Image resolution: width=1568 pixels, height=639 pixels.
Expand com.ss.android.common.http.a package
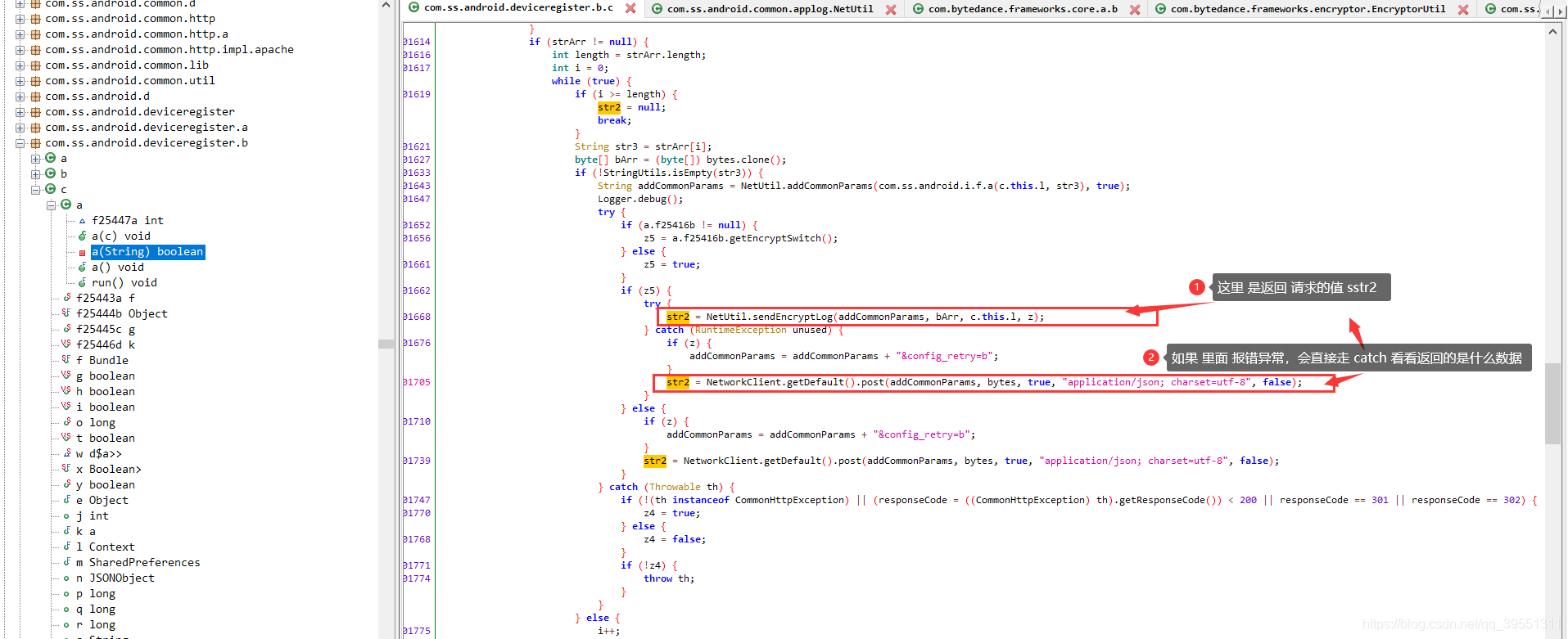20,34
